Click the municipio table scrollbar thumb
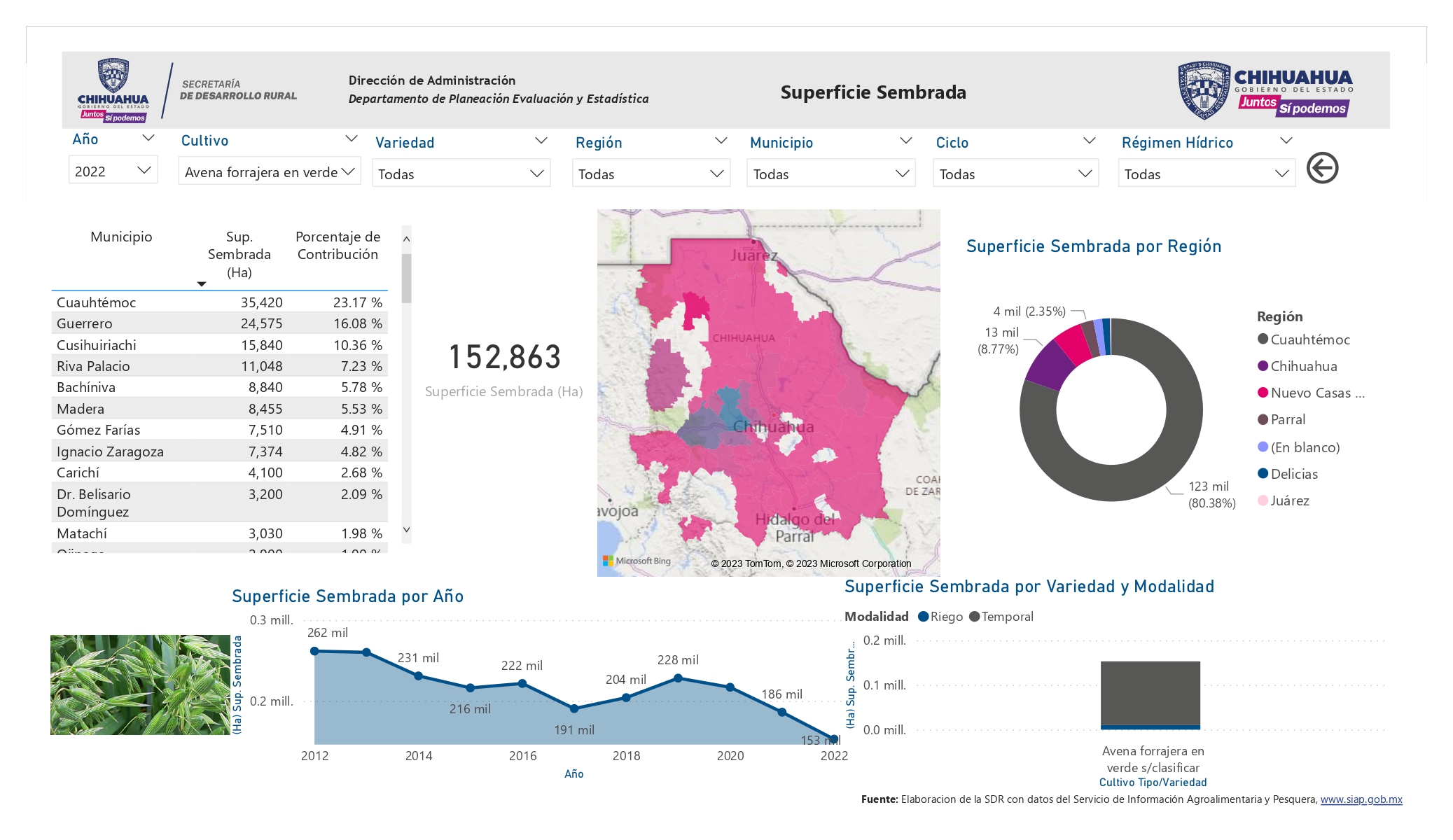 pyautogui.click(x=406, y=278)
